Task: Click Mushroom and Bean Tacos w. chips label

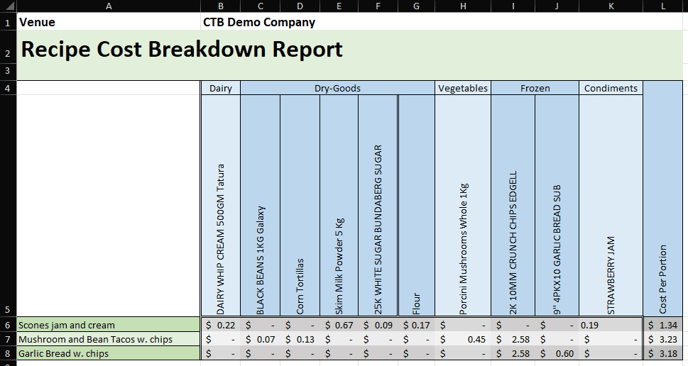Action: point(108,339)
